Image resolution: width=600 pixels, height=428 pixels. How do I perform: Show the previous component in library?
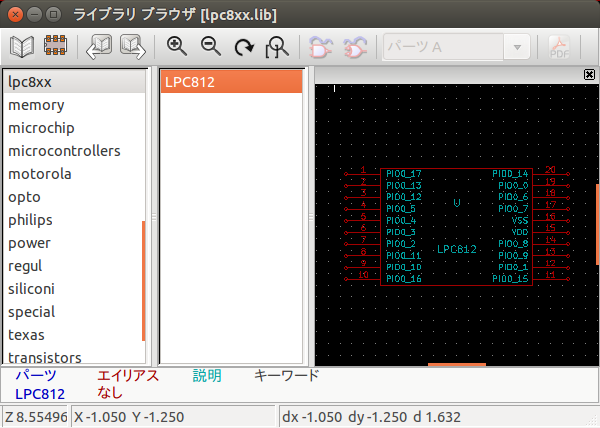coord(99,47)
